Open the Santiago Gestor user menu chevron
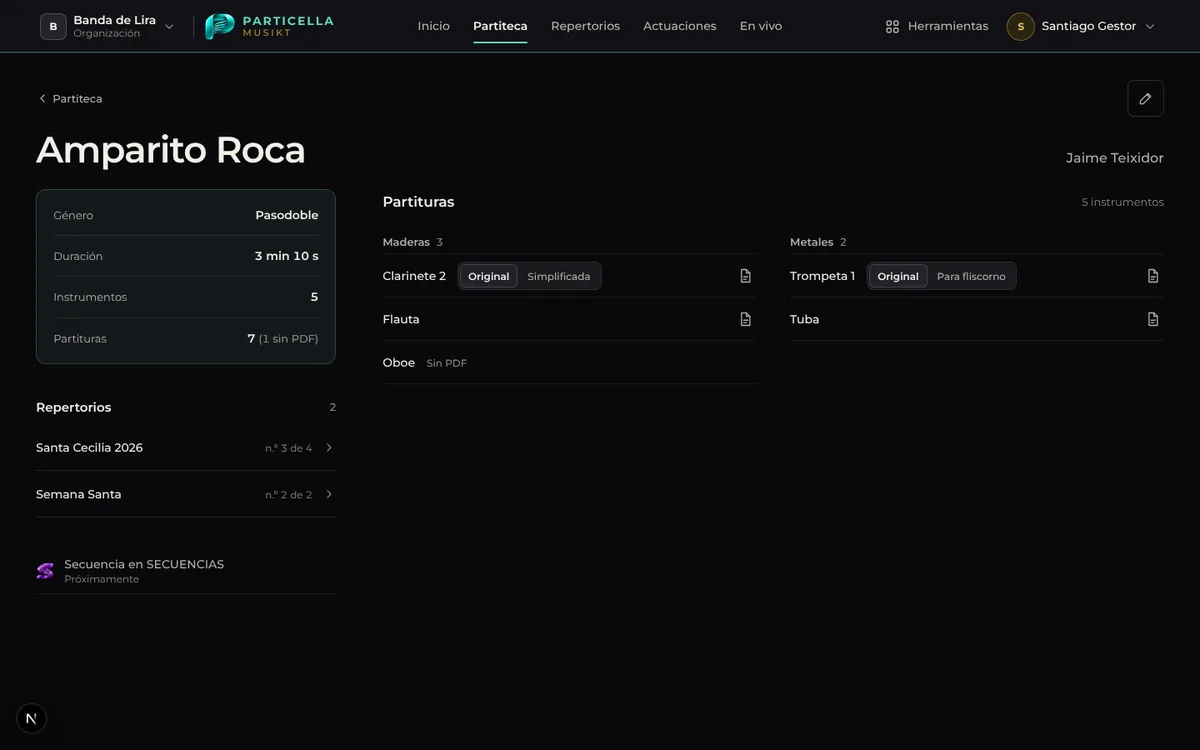The width and height of the screenshot is (1200, 750). point(1150,27)
